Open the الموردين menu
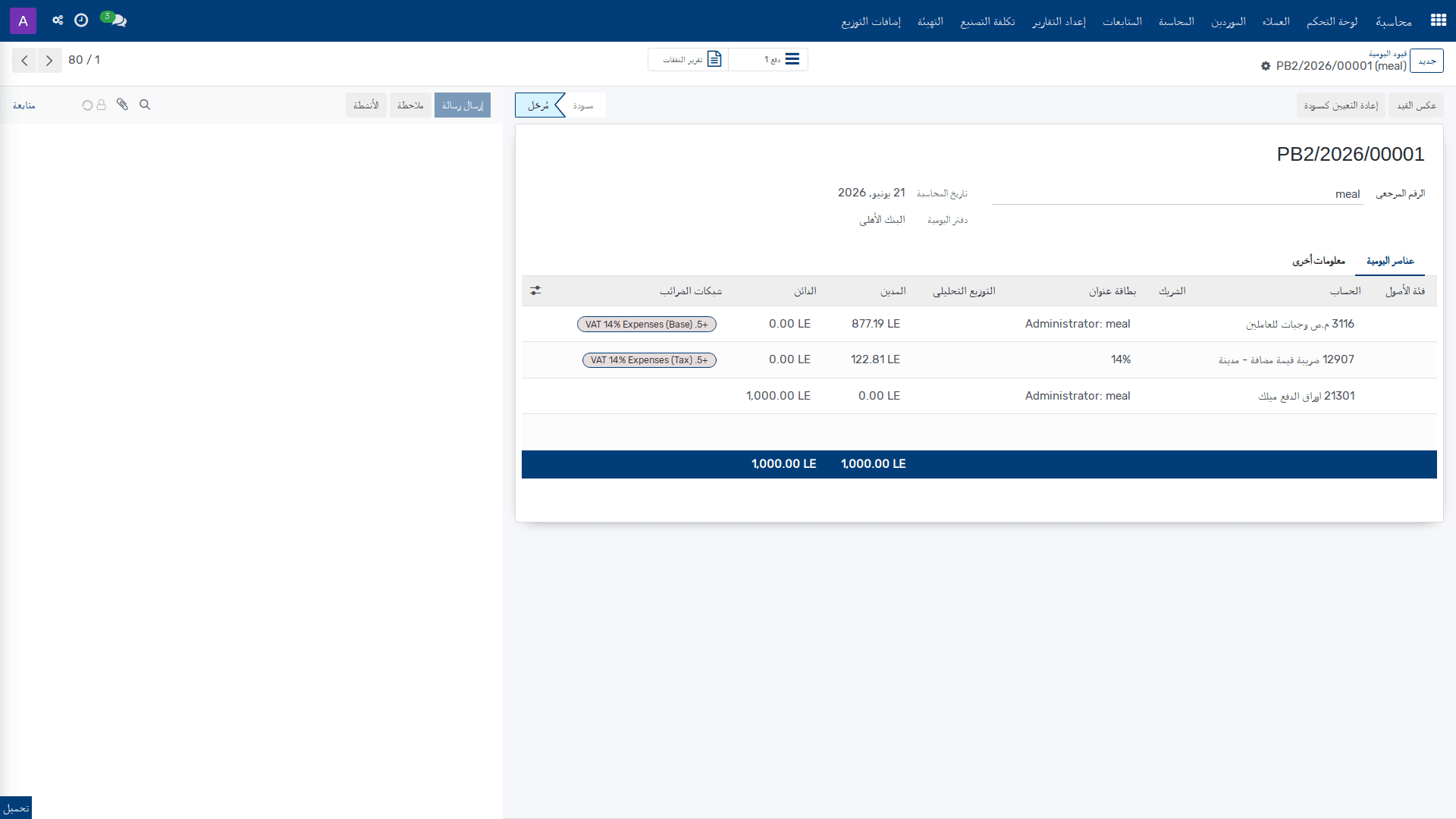1456x819 pixels. 1228,21
